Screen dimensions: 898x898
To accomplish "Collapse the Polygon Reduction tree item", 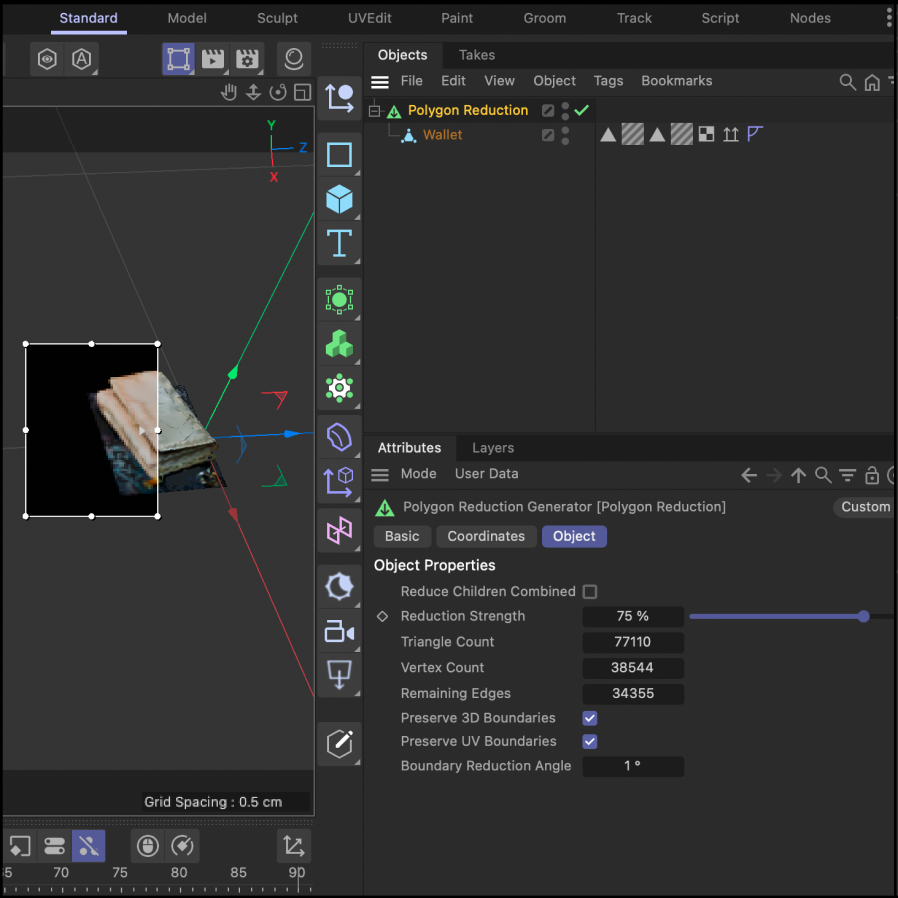I will [375, 111].
